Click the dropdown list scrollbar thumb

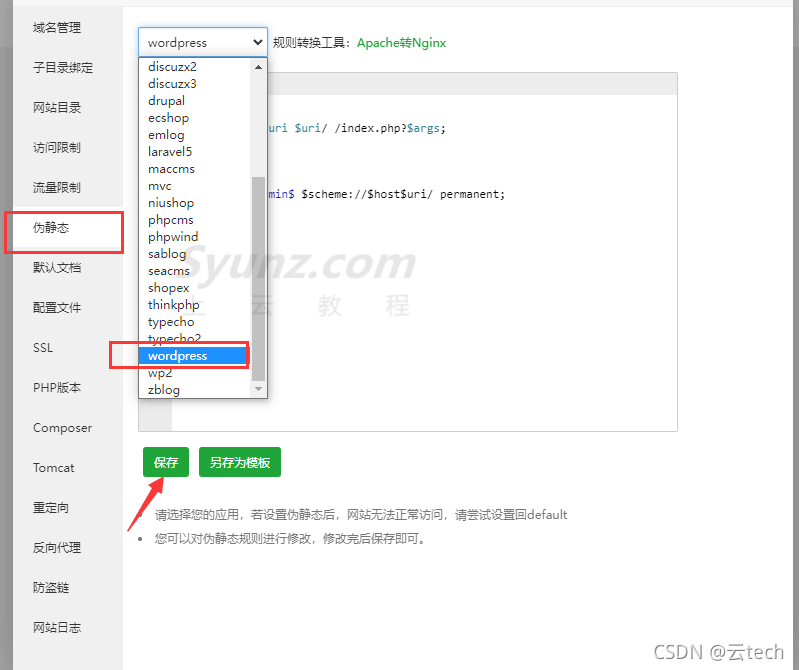(x=258, y=278)
